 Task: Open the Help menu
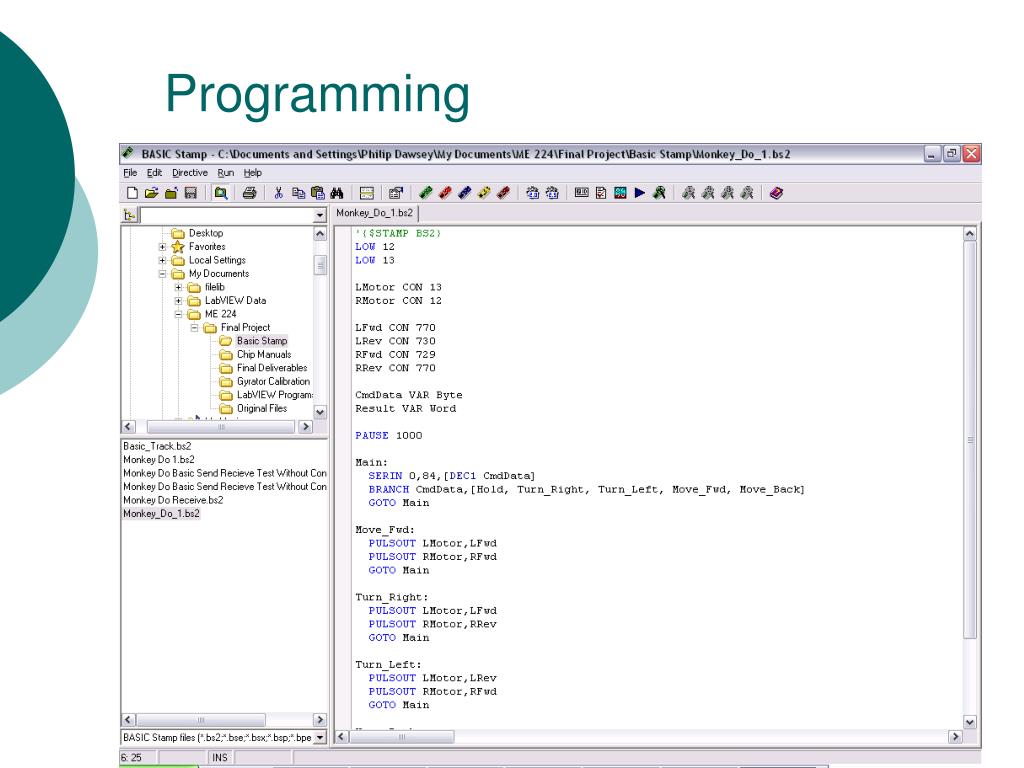pyautogui.click(x=253, y=172)
